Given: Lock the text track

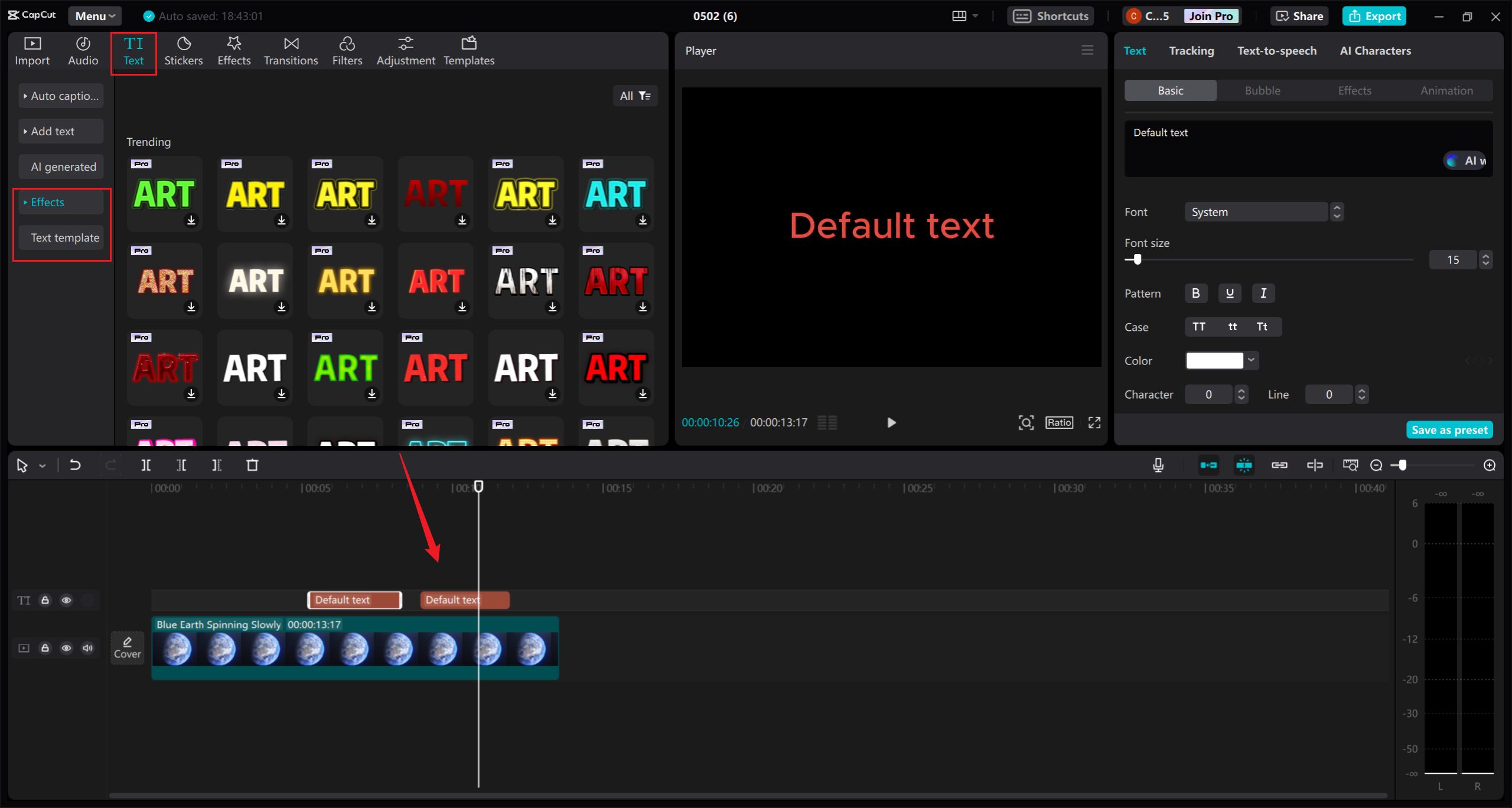Looking at the screenshot, I should click(x=45, y=600).
